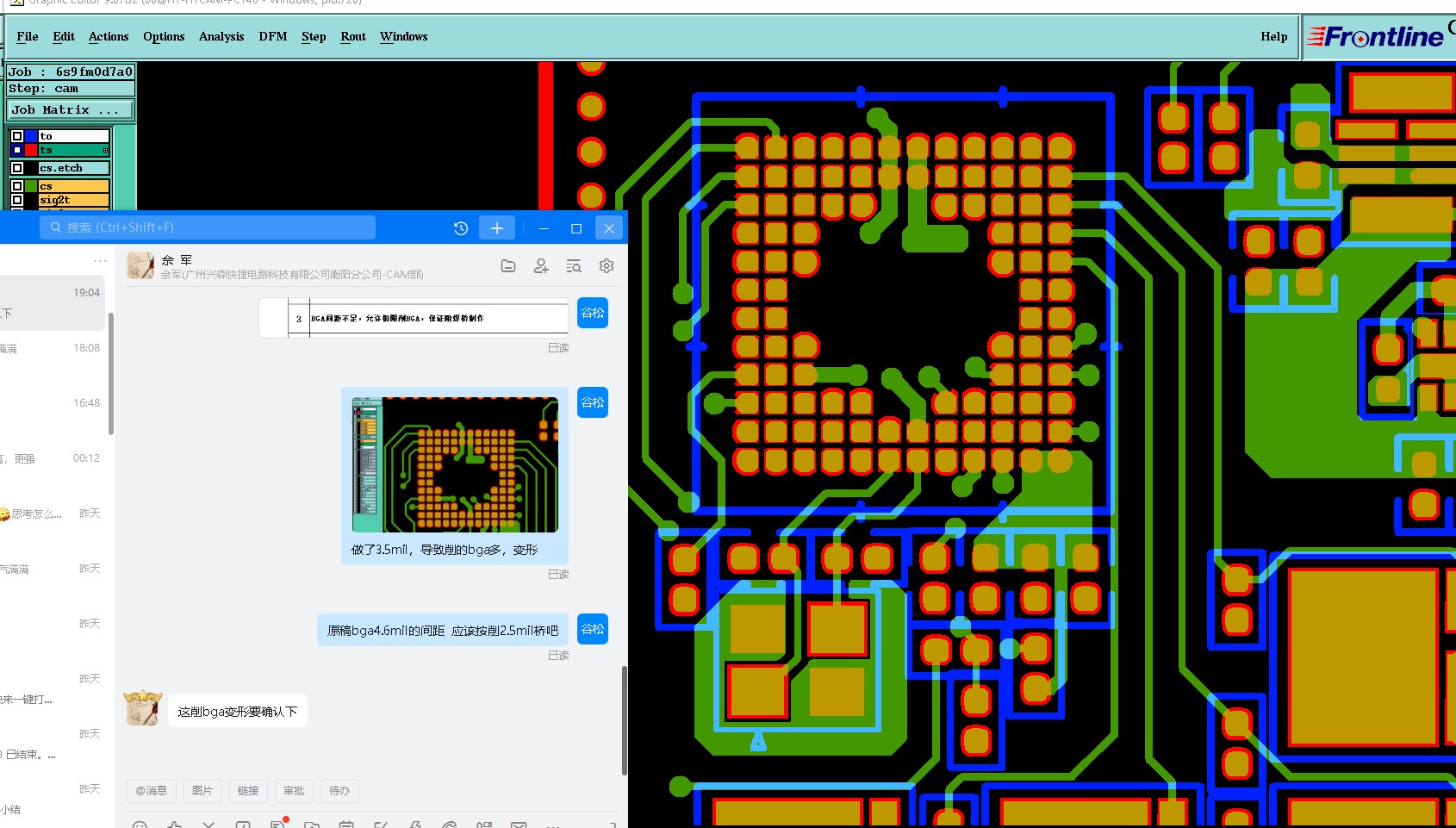Image resolution: width=1456 pixels, height=828 pixels.
Task: Open the BGA screenshot thumbnail in chat
Action: 455,464
